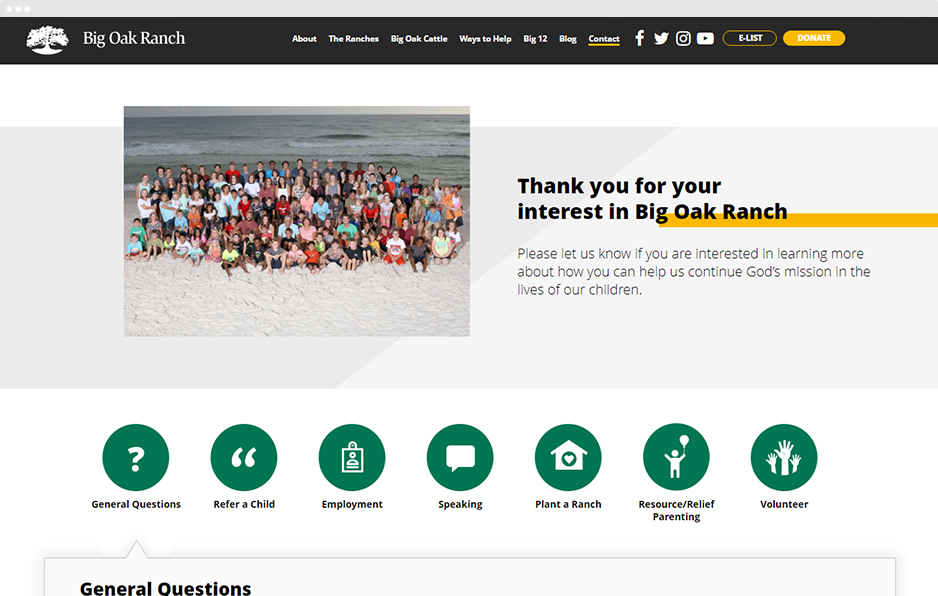Click the Refer a Child label

(244, 504)
